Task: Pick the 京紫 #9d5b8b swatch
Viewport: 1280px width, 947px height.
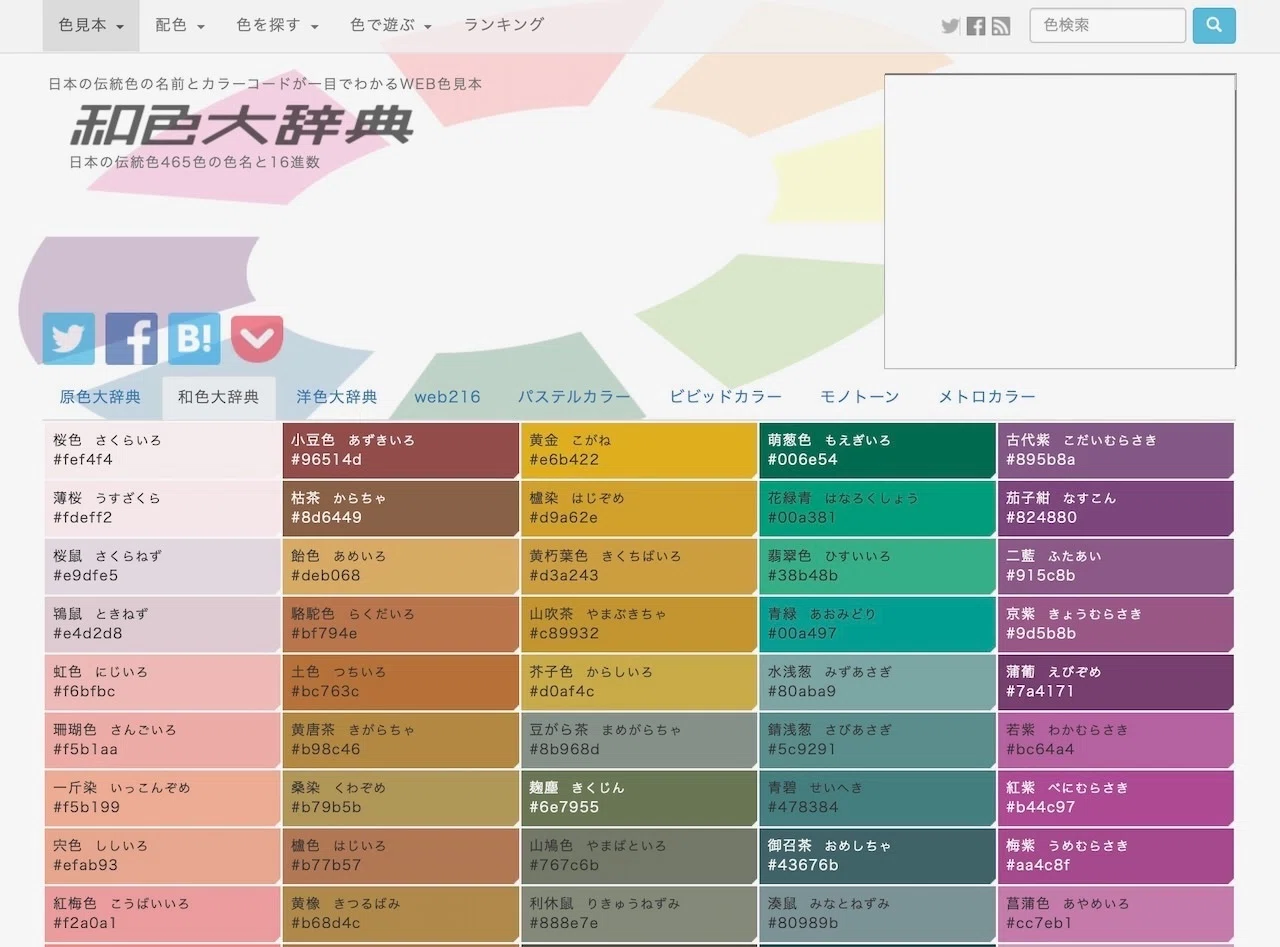Action: pos(1116,624)
